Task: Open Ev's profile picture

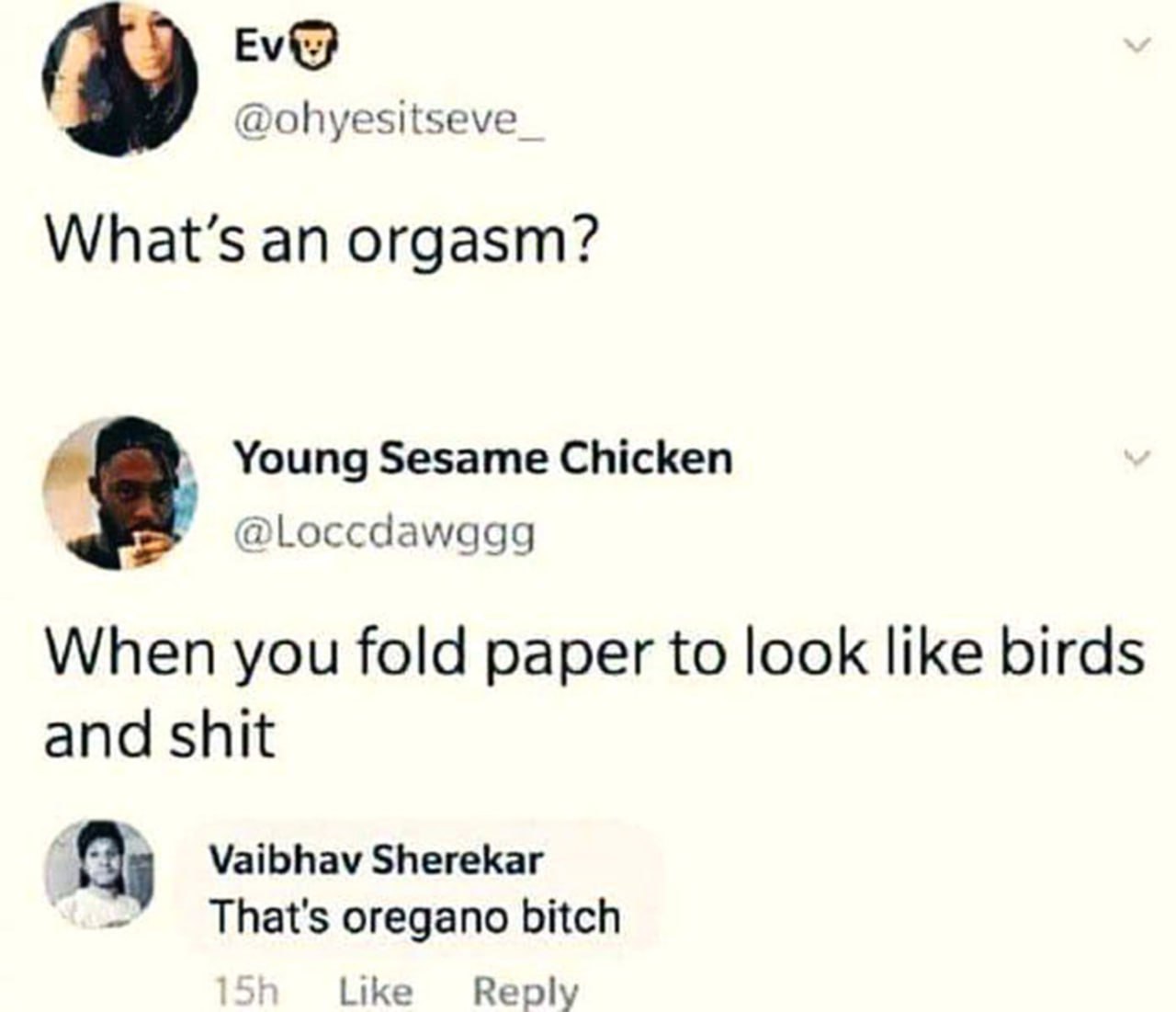Action: tap(120, 78)
